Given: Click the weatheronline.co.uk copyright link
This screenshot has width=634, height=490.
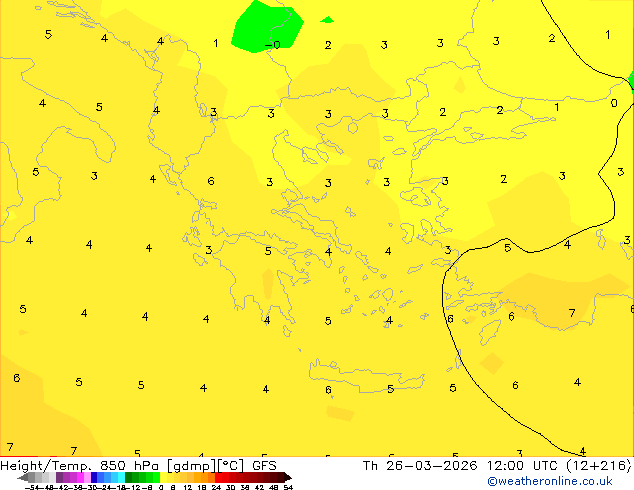Looking at the screenshot, I should tap(550, 482).
